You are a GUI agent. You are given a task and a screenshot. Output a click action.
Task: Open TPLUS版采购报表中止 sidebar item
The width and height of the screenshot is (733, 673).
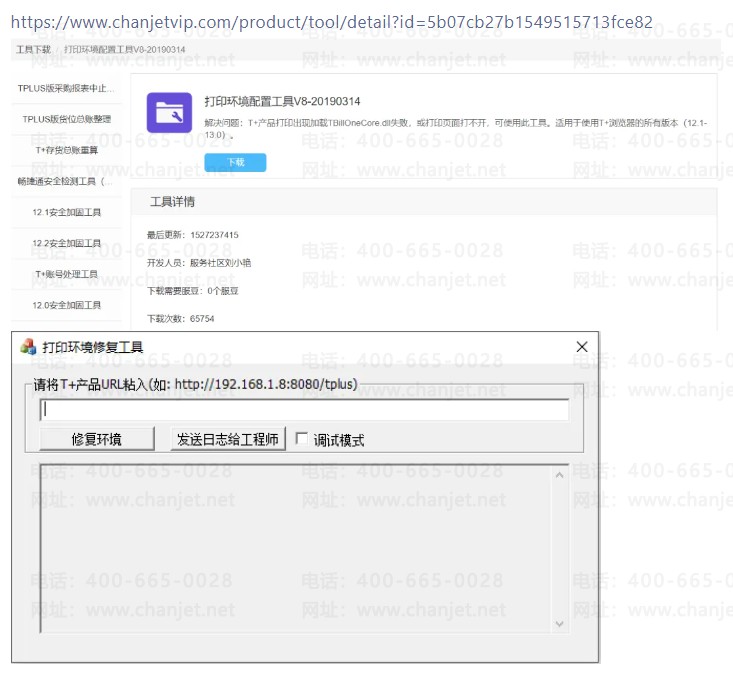(x=66, y=88)
